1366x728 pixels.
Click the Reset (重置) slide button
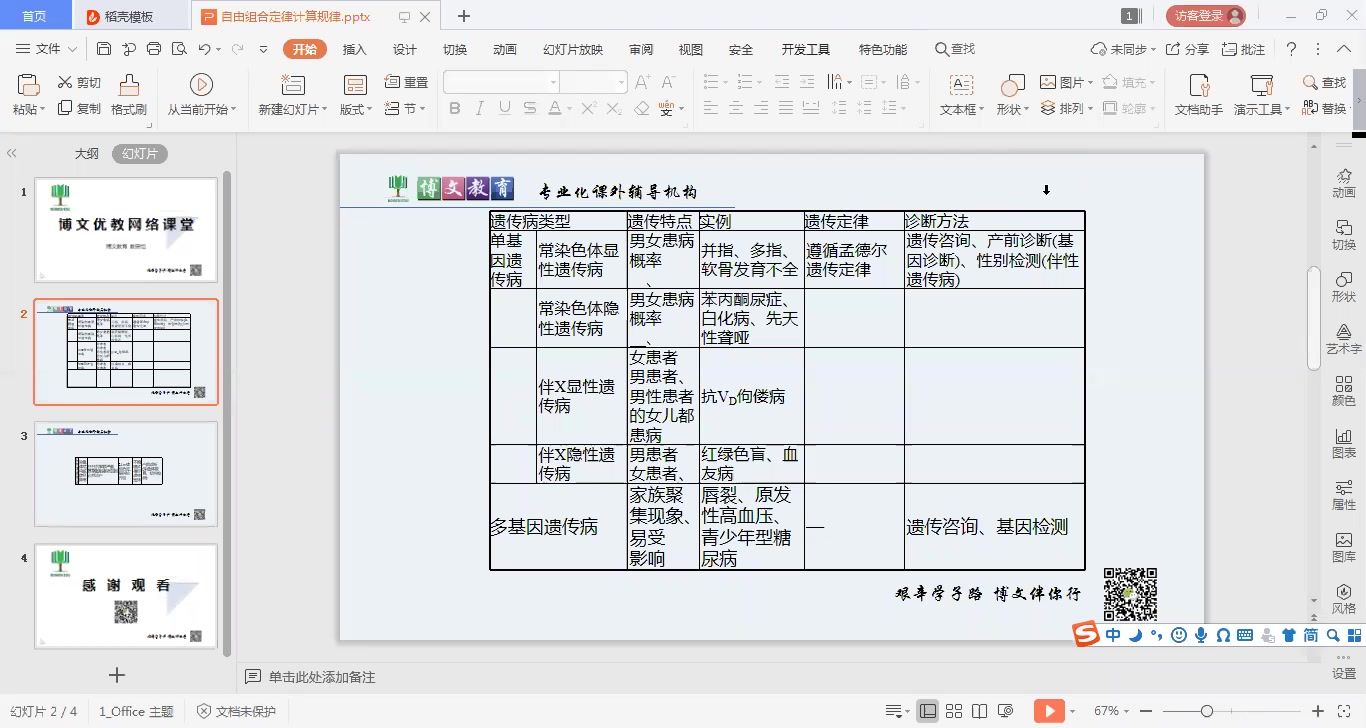click(406, 83)
